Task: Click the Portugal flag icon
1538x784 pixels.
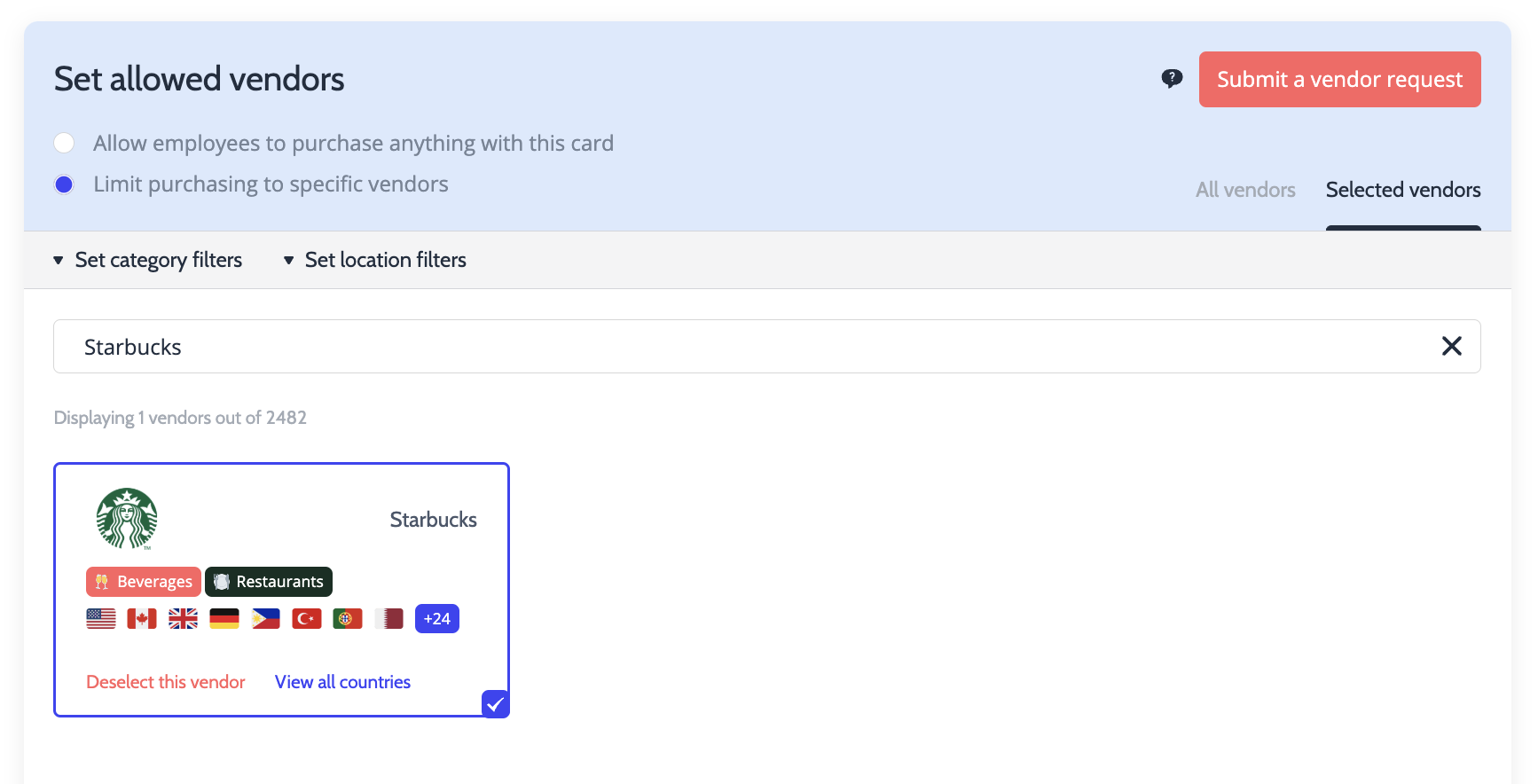Action: (348, 618)
